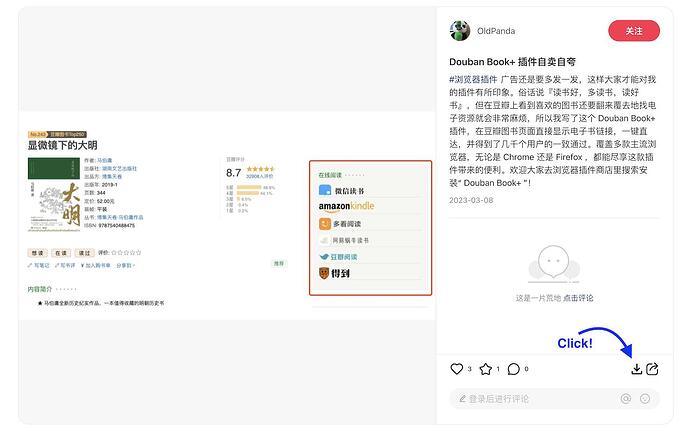
Task: Click the 内容简介 heading
Action: point(40,289)
